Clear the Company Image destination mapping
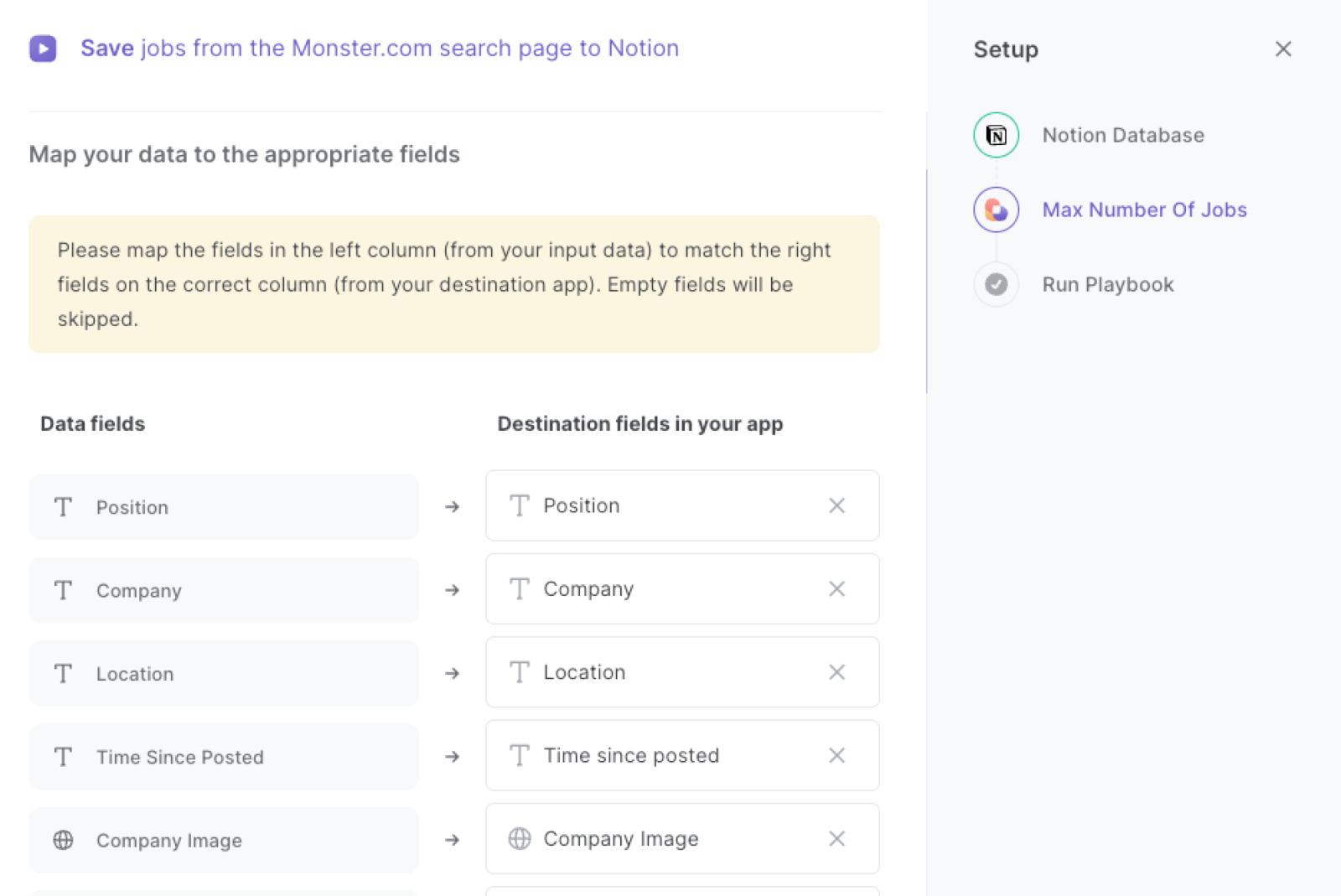This screenshot has height=896, width=1341. point(836,838)
